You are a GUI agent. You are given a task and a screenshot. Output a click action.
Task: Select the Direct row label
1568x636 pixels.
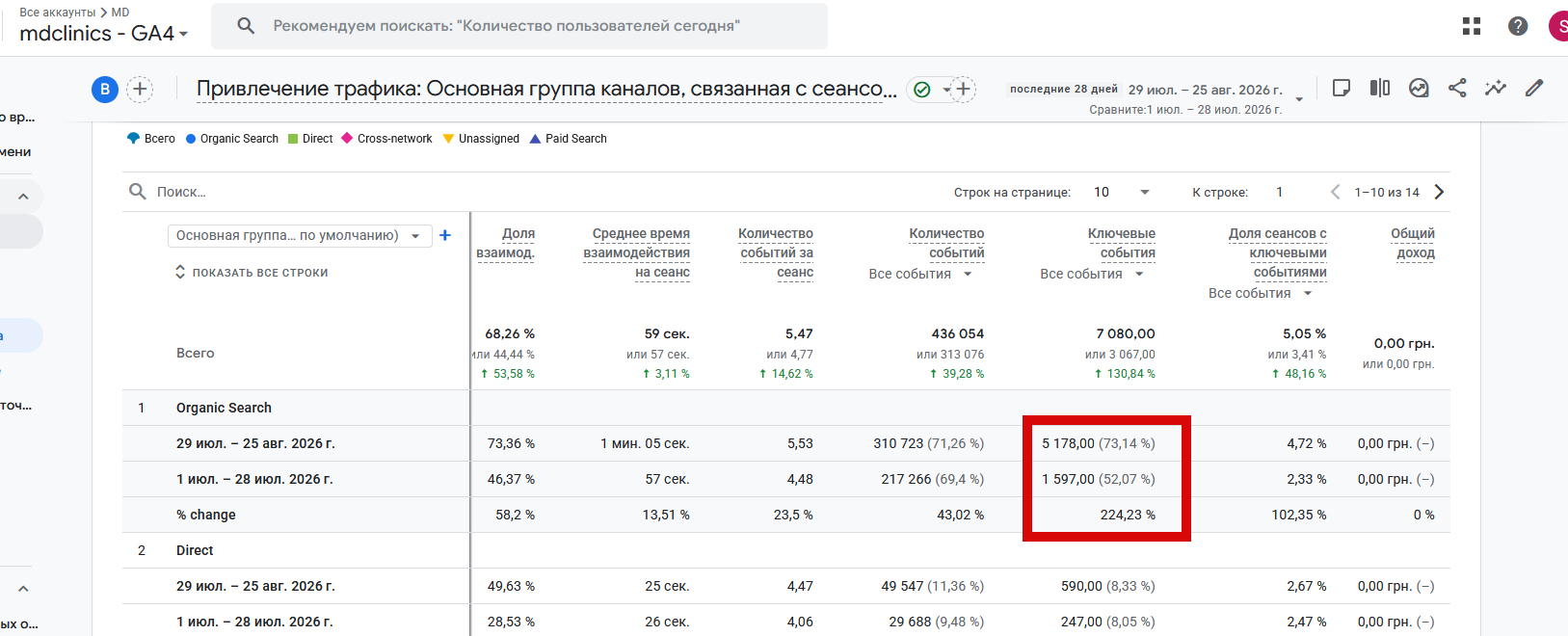click(x=195, y=550)
